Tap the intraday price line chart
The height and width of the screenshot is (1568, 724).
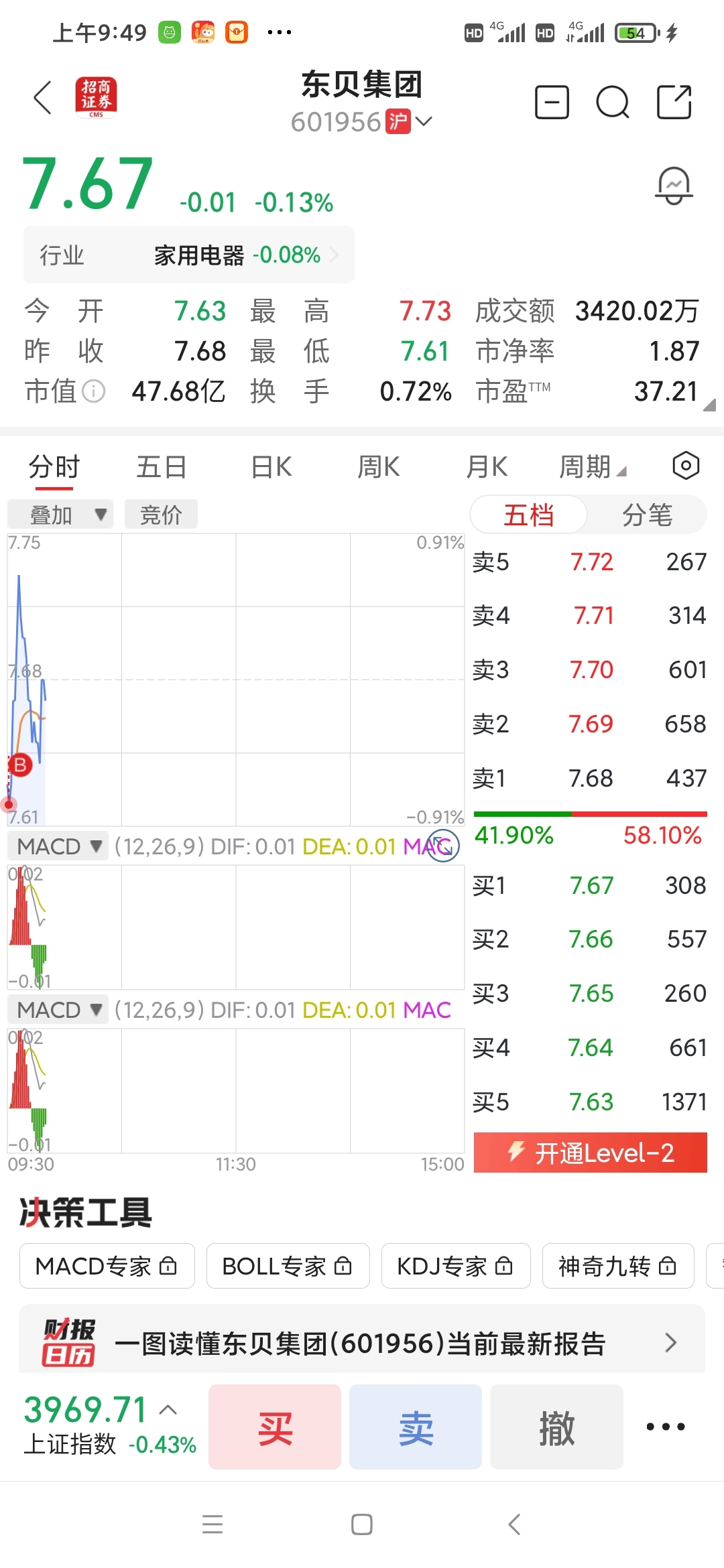pos(236,679)
